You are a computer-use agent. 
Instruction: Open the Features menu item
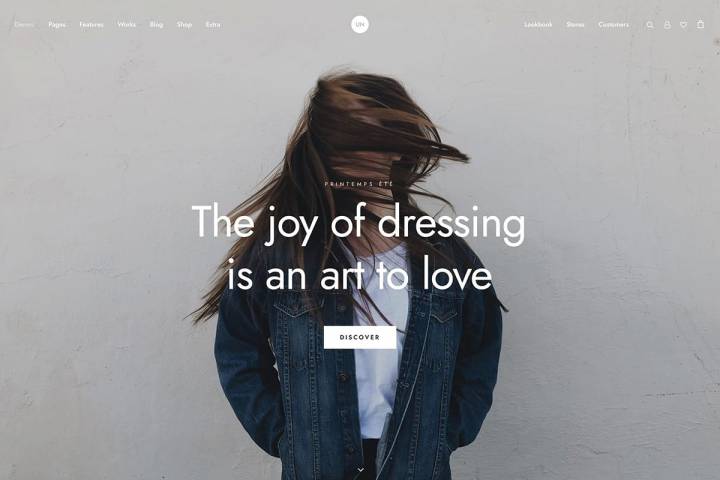91,25
